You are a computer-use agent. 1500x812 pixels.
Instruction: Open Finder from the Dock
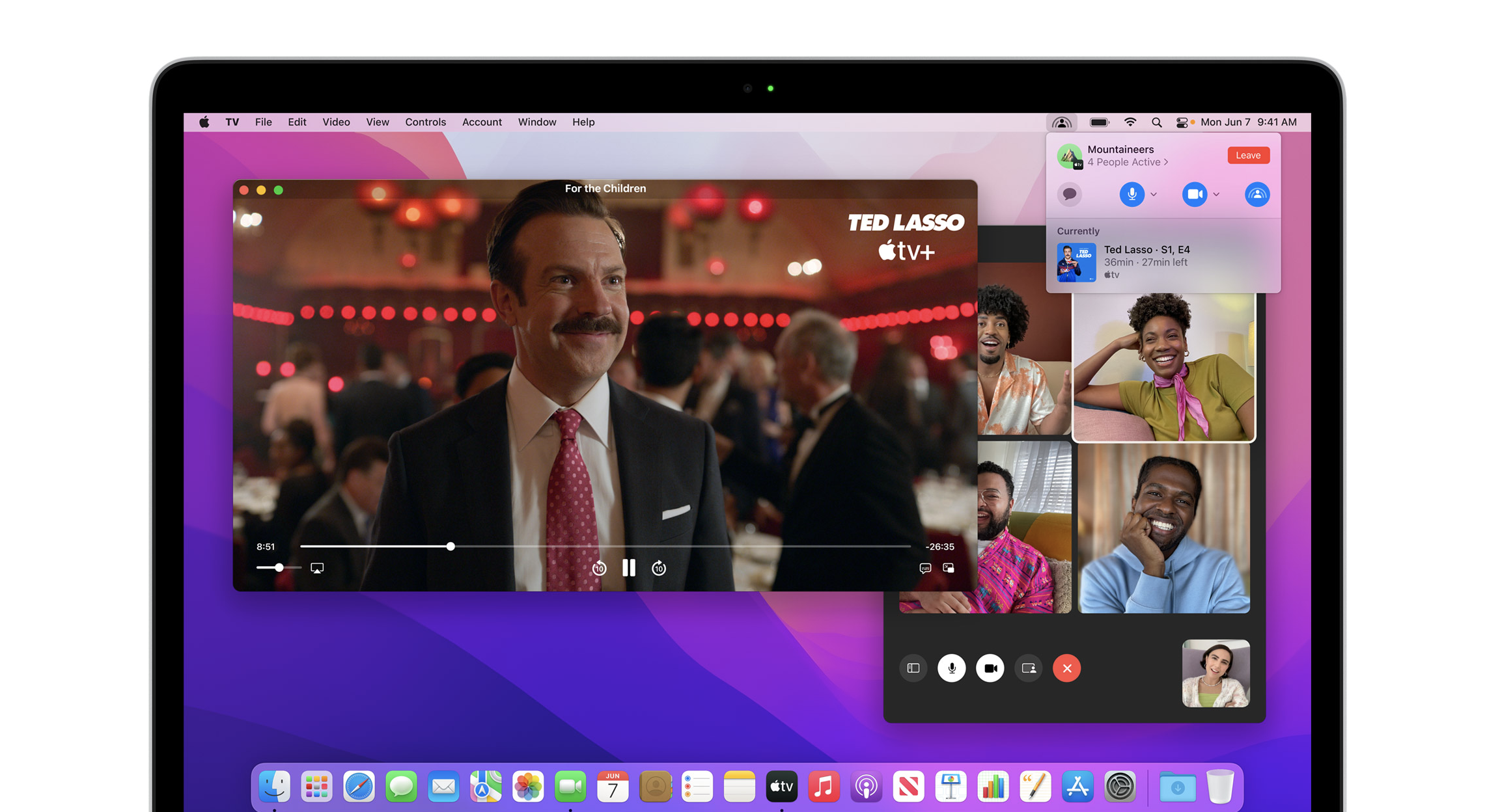tap(274, 787)
